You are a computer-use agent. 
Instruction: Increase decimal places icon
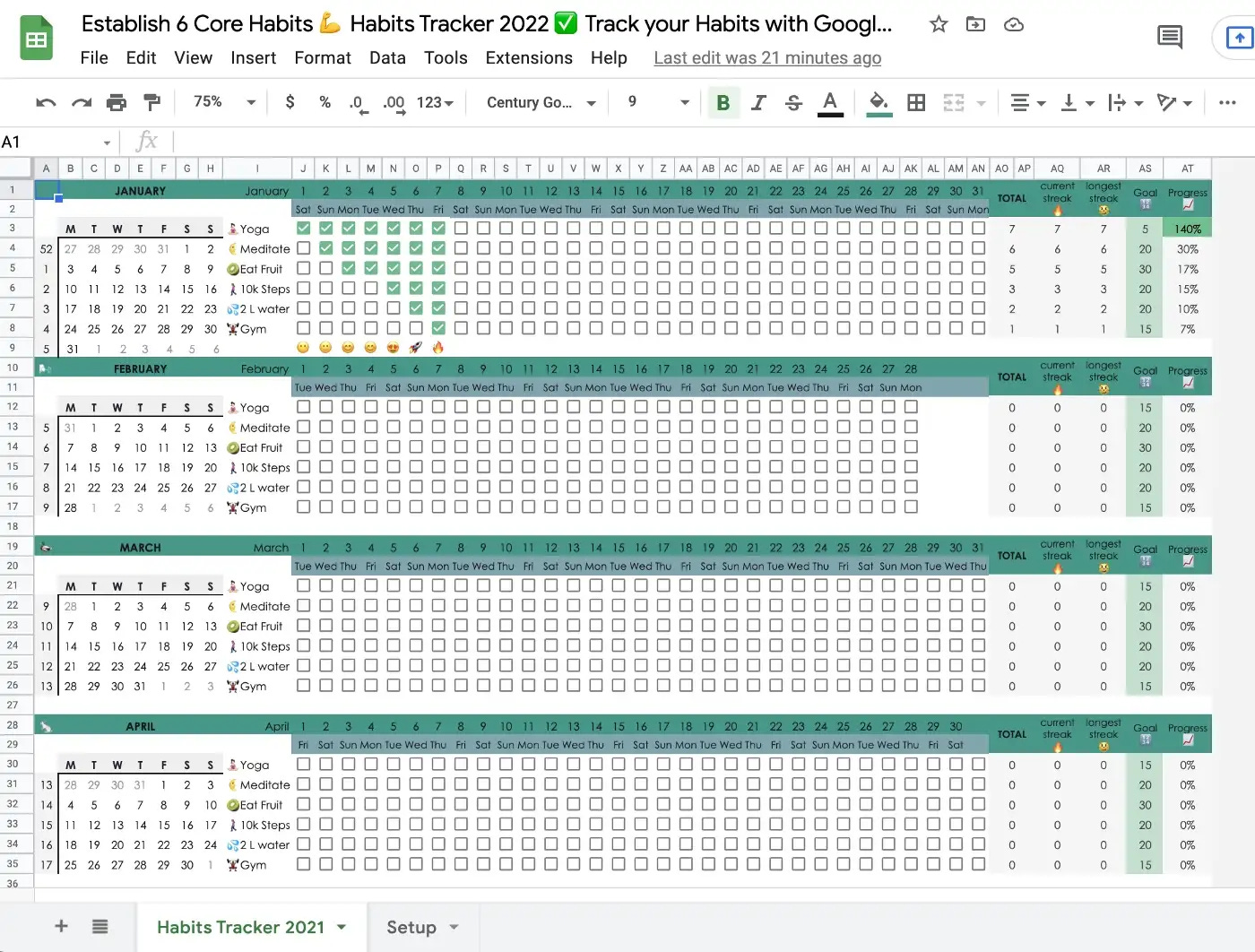point(394,103)
